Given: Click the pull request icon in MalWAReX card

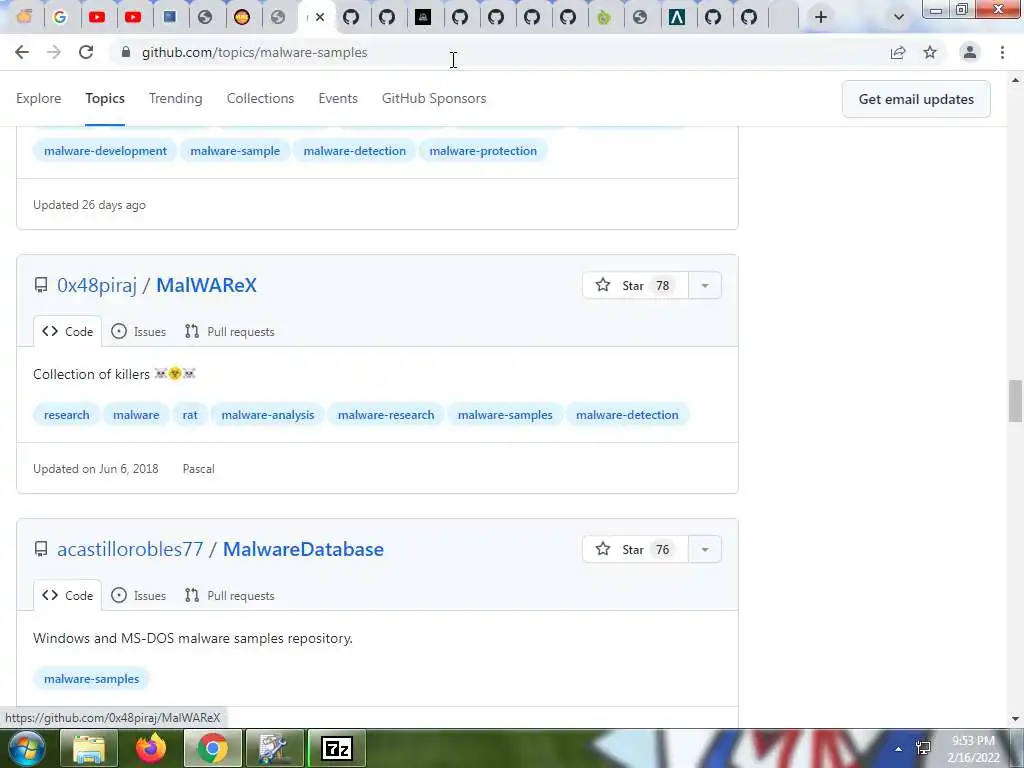Looking at the screenshot, I should pyautogui.click(x=191, y=332).
